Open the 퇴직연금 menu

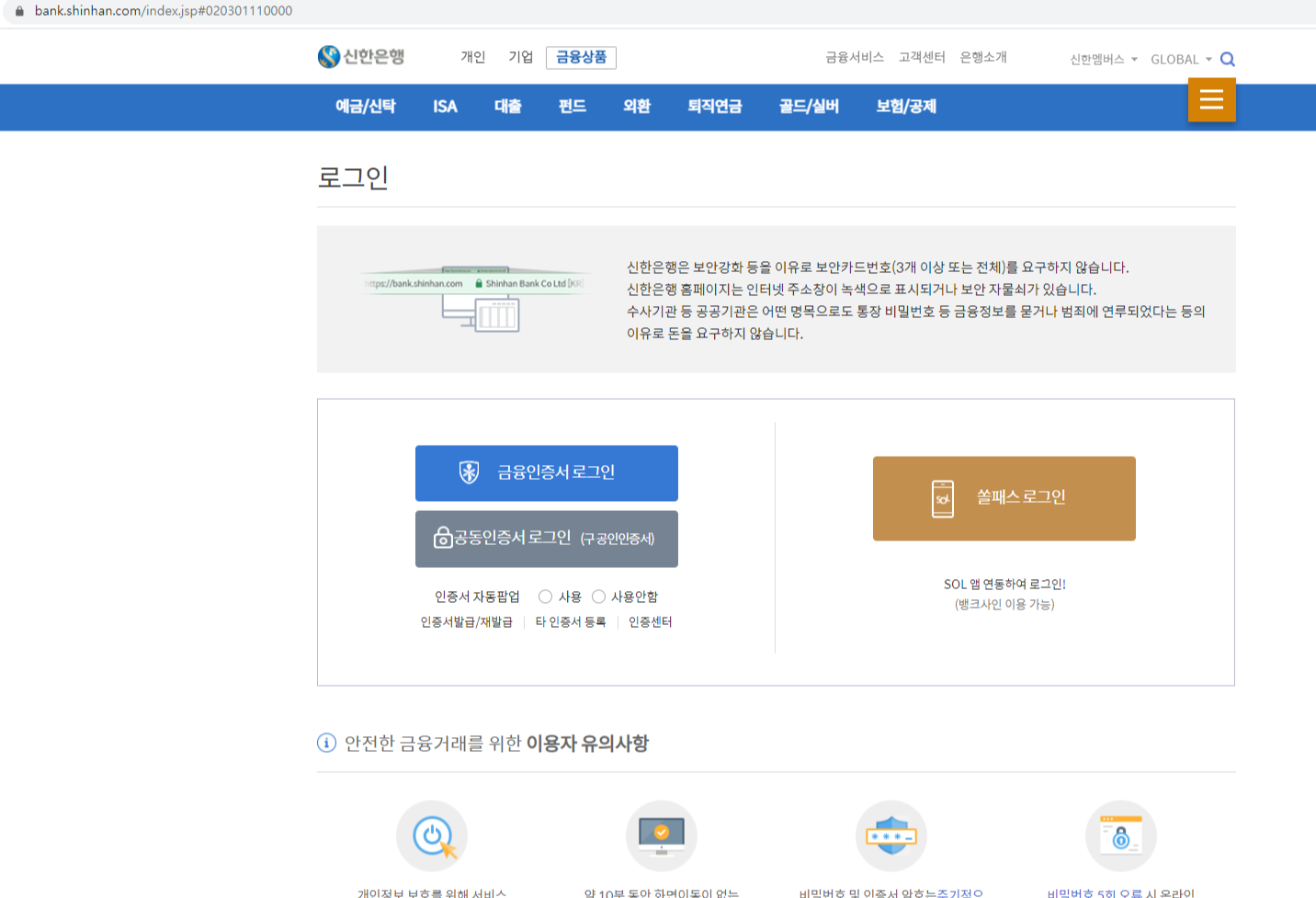(x=715, y=107)
